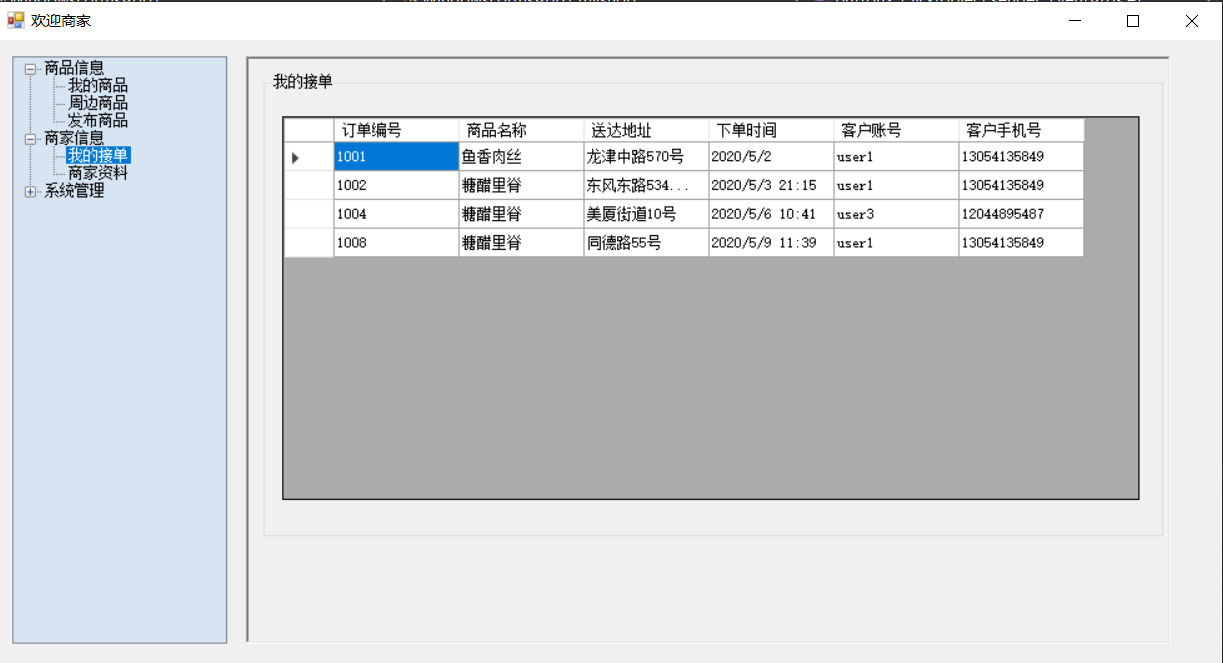Screen dimensions: 1223x663
Task: Collapse the 商品信息 tree node
Action: [x=30, y=69]
